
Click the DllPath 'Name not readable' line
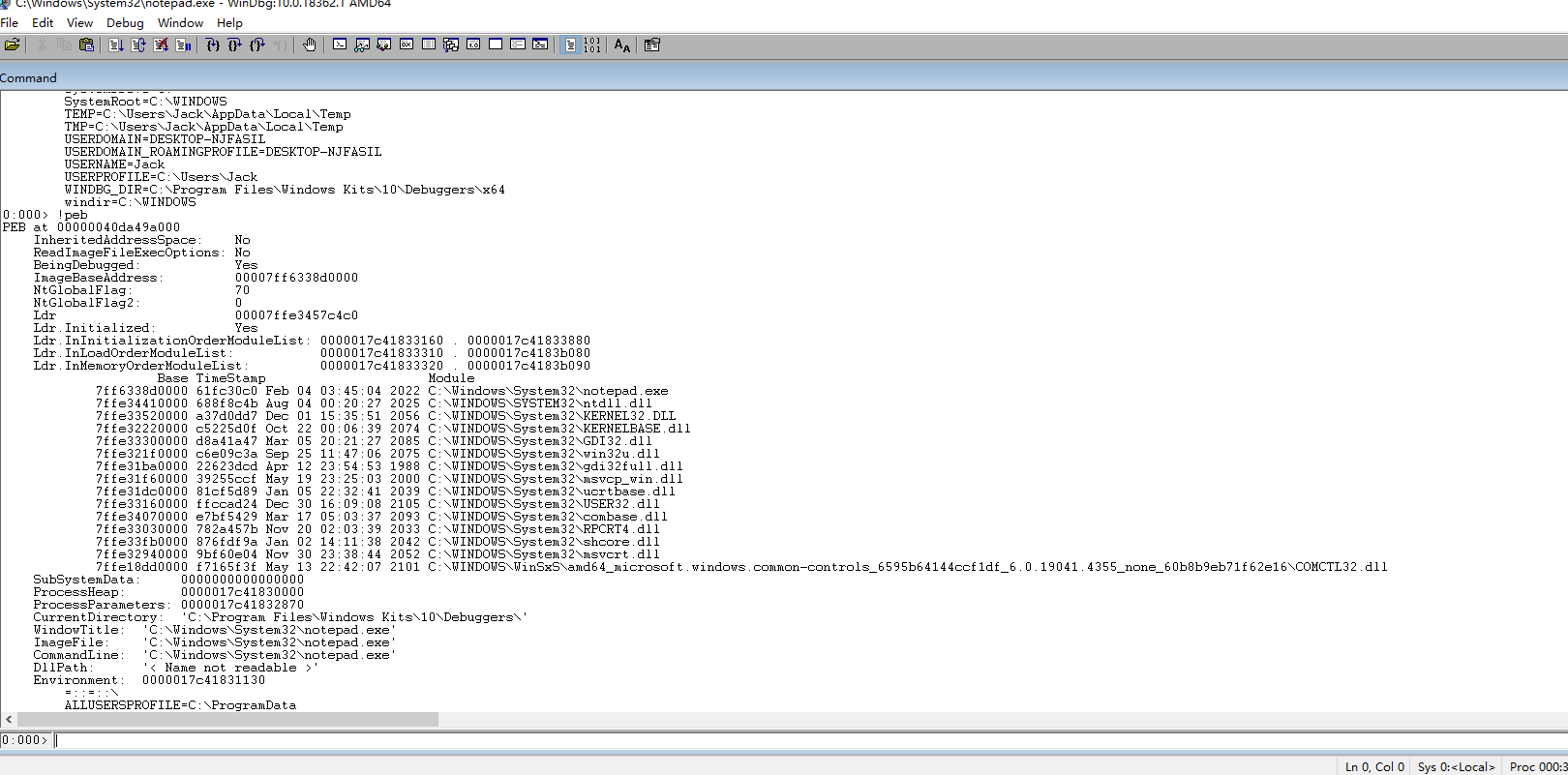click(x=176, y=668)
